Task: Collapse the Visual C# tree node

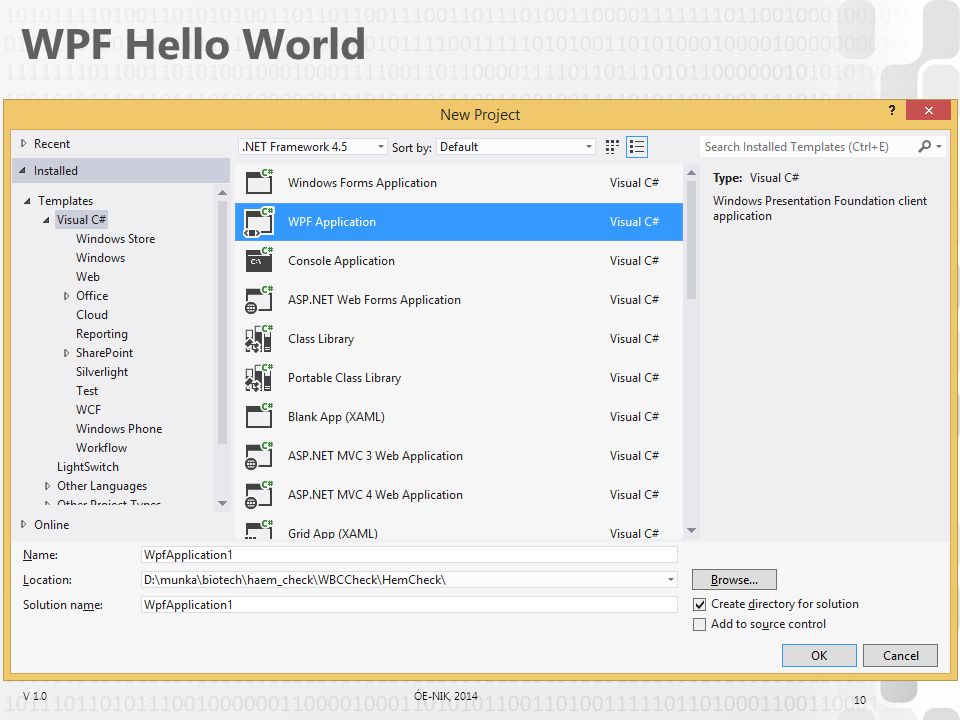Action: [x=46, y=220]
